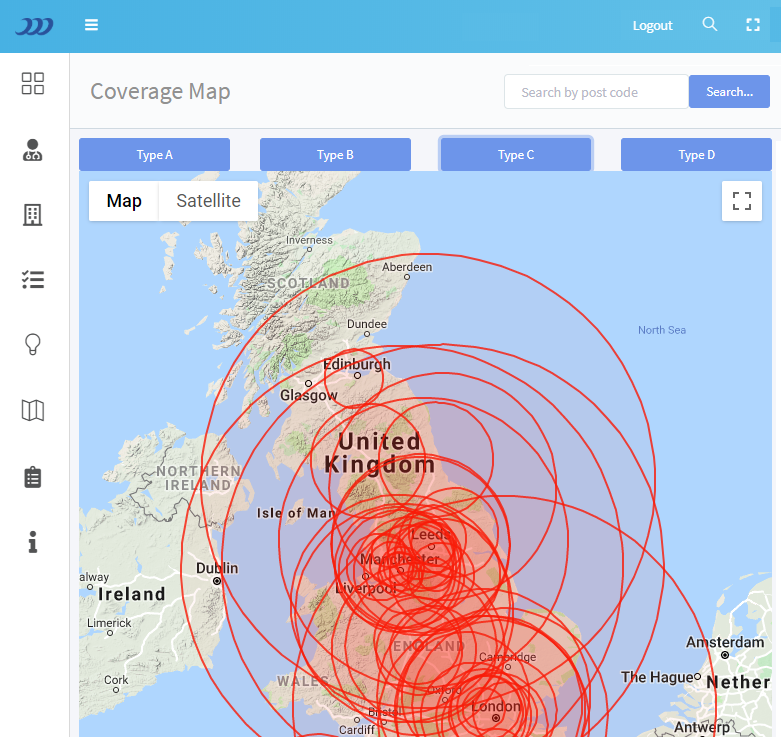Image resolution: width=781 pixels, height=737 pixels.
Task: Show Type B coverage
Action: pyautogui.click(x=335, y=155)
